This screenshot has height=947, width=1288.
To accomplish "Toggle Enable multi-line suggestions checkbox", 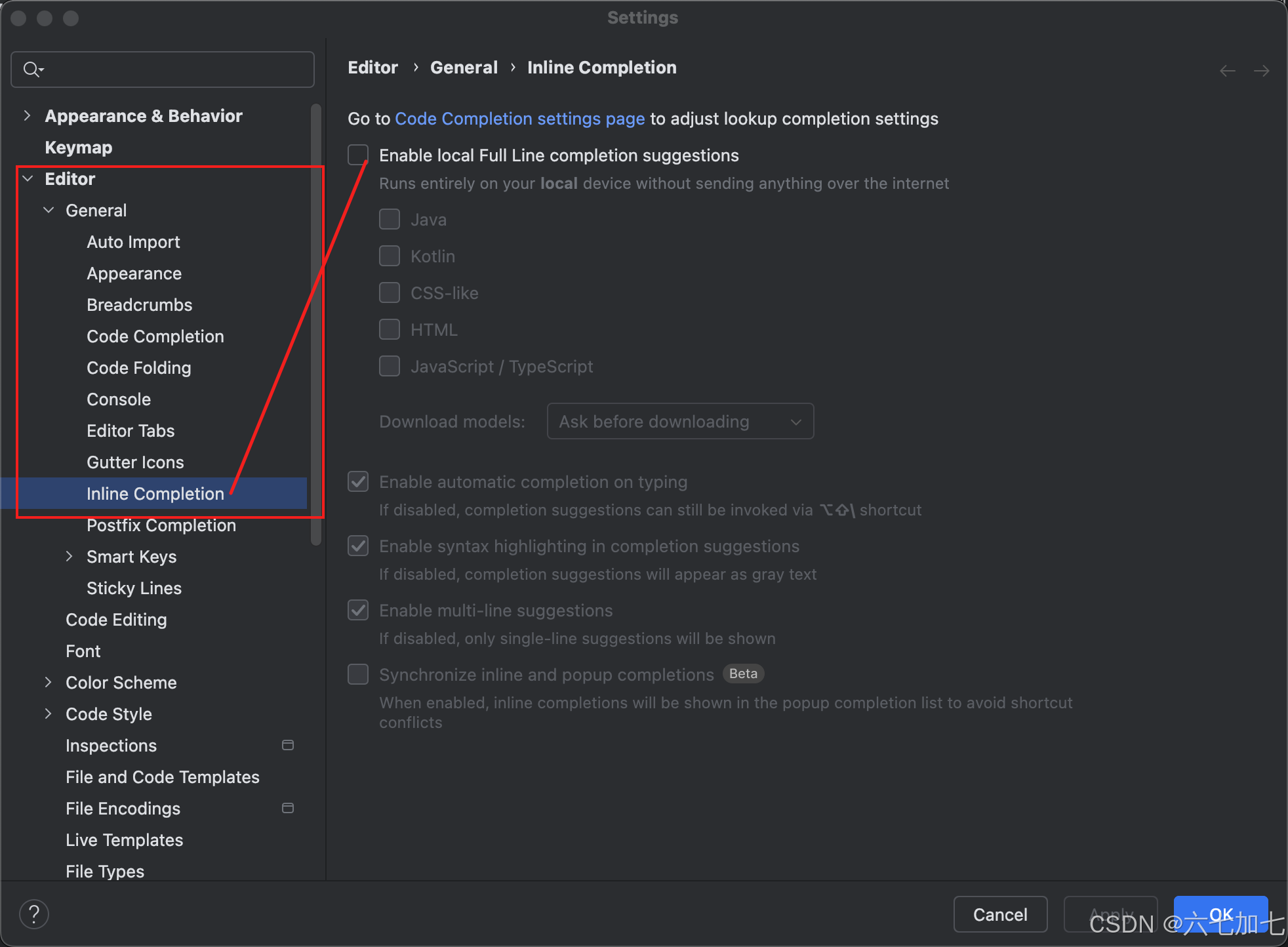I will 358,611.
